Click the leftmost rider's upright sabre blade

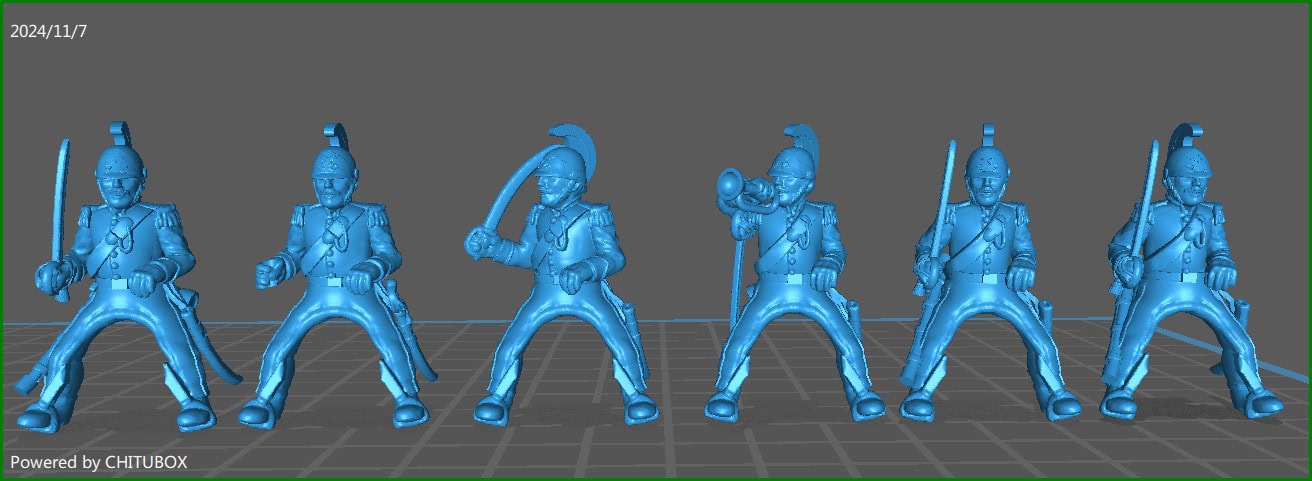(x=64, y=195)
